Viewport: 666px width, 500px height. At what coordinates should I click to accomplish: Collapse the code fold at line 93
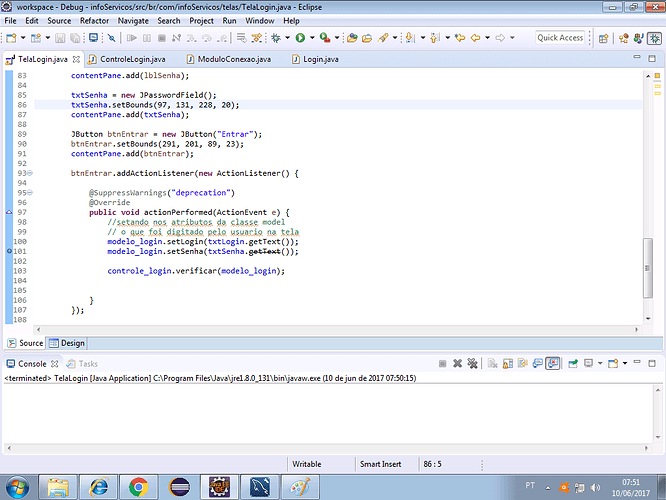point(29,173)
